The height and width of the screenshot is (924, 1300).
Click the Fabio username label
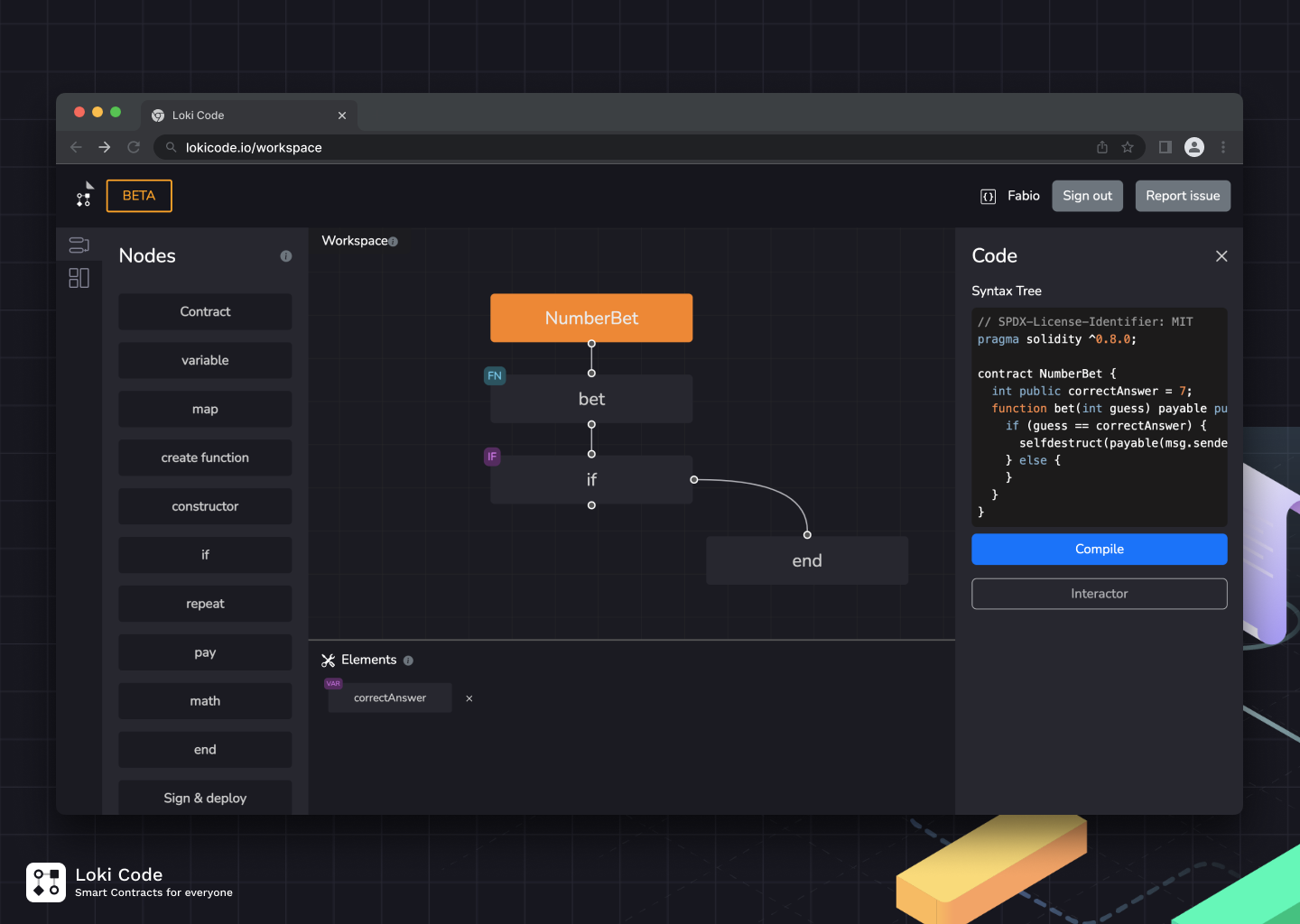click(1024, 196)
